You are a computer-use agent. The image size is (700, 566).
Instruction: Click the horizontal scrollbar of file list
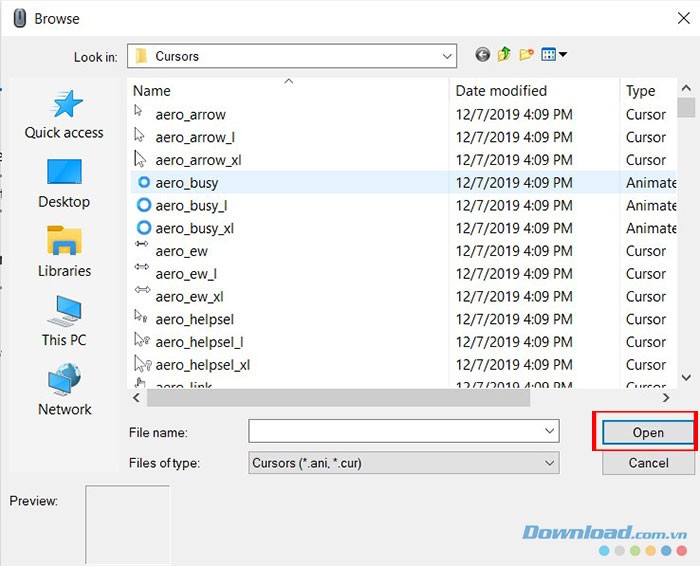click(x=338, y=398)
